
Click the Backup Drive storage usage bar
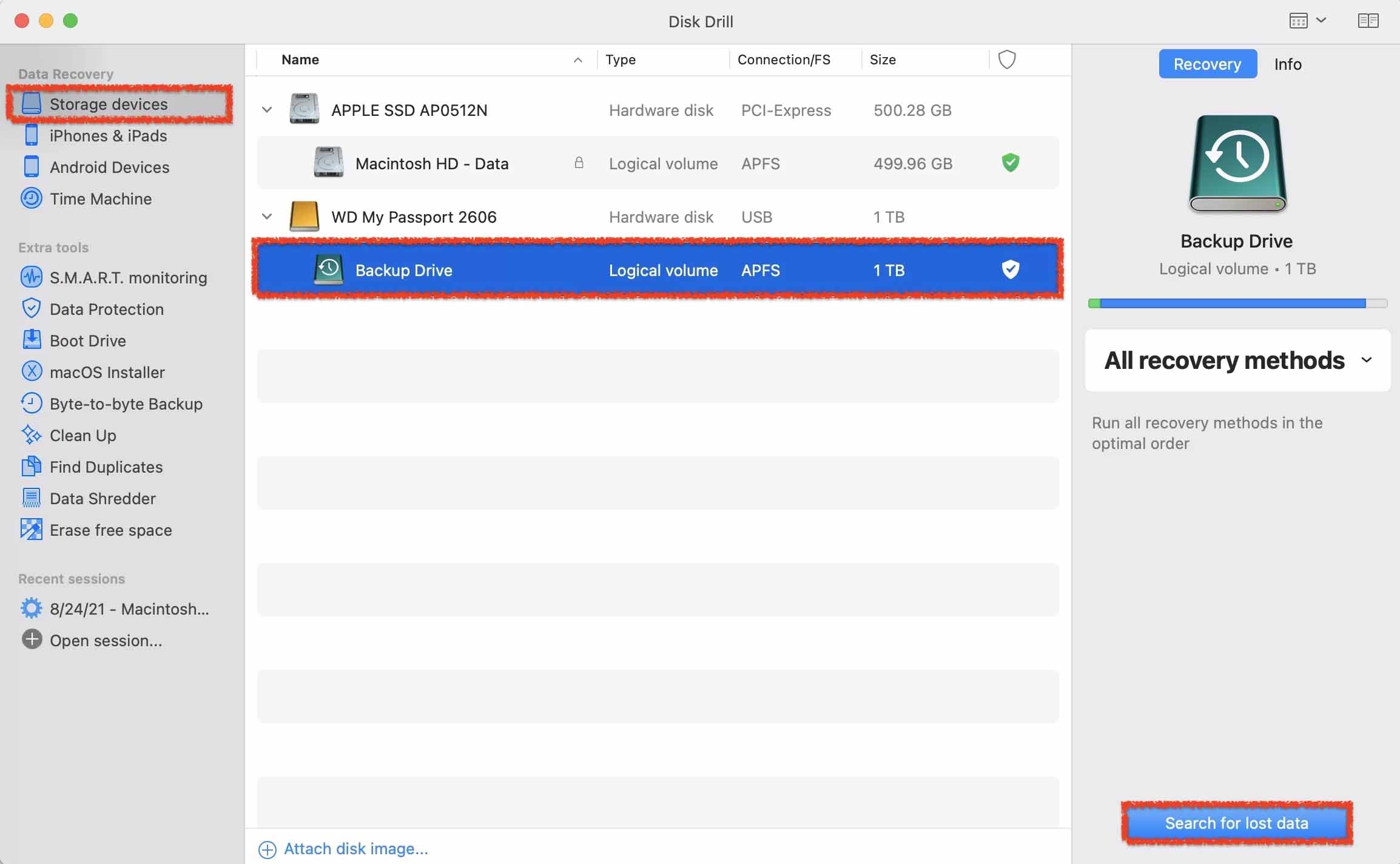click(1237, 303)
